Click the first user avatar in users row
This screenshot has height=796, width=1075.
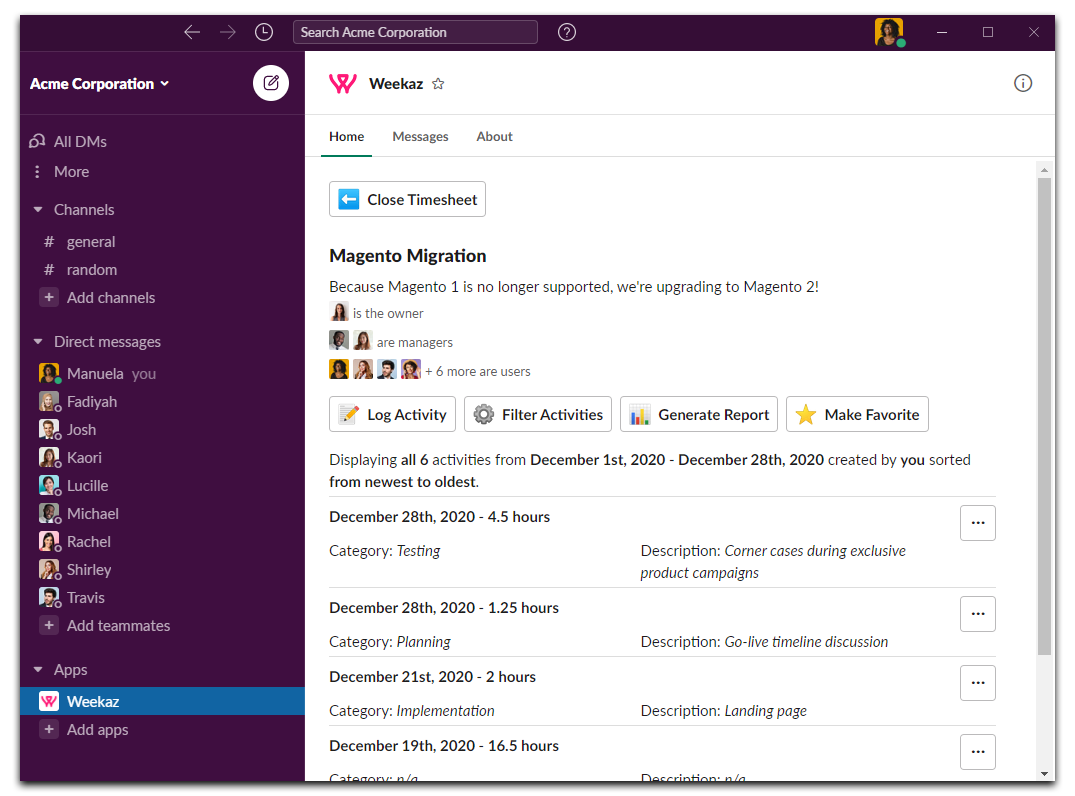(x=339, y=370)
